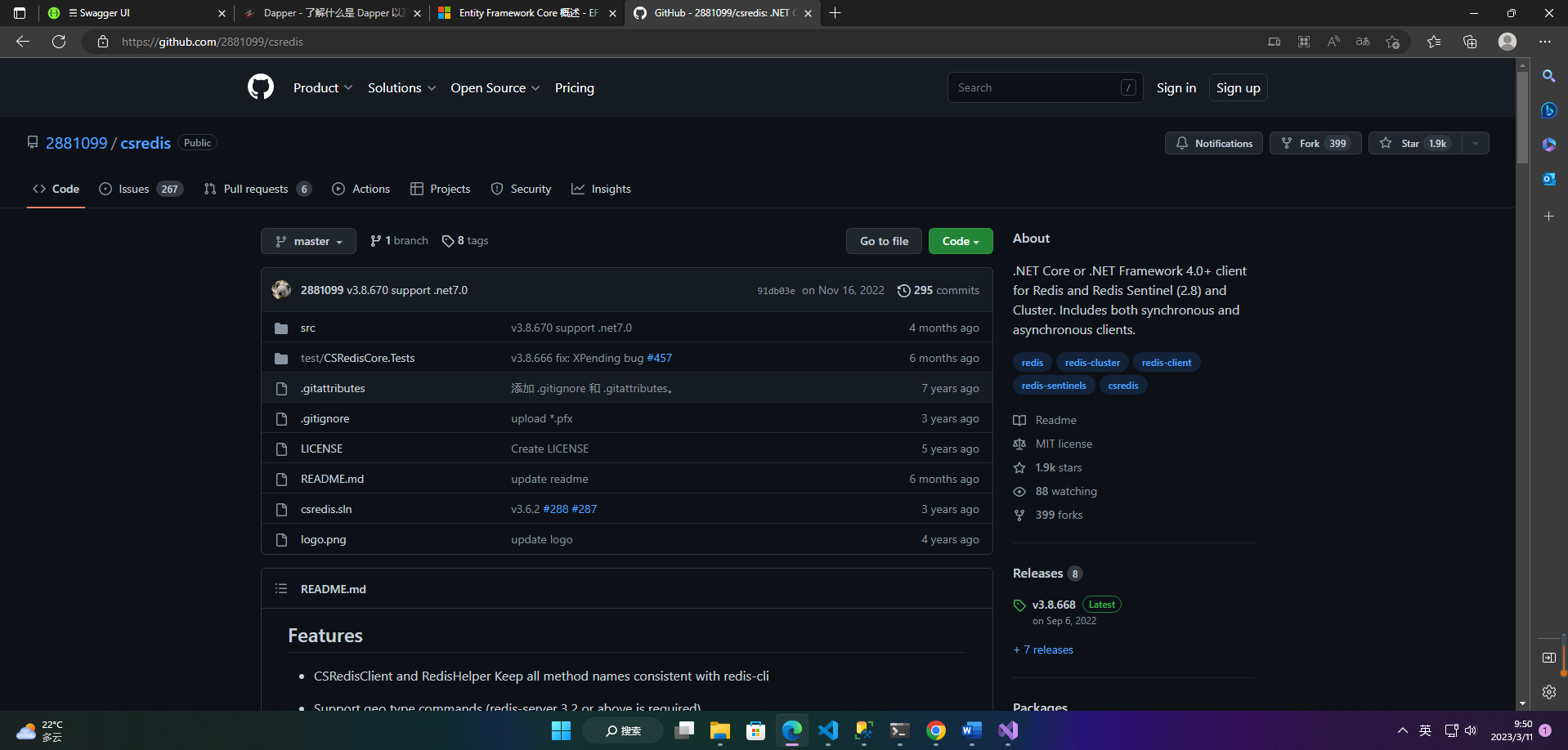Open Visual Studio from the taskbar
Image resolution: width=1568 pixels, height=750 pixels.
tap(1008, 730)
